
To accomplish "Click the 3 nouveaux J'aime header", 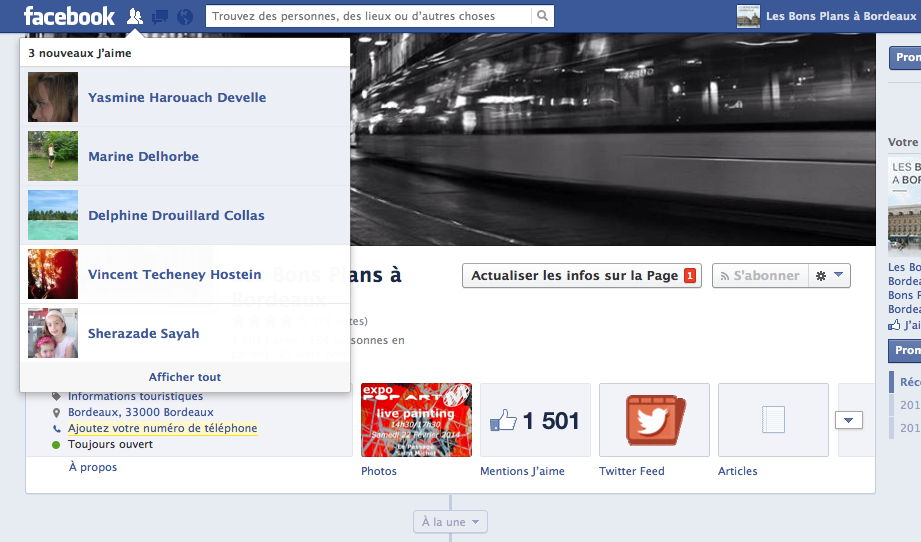I will point(80,53).
